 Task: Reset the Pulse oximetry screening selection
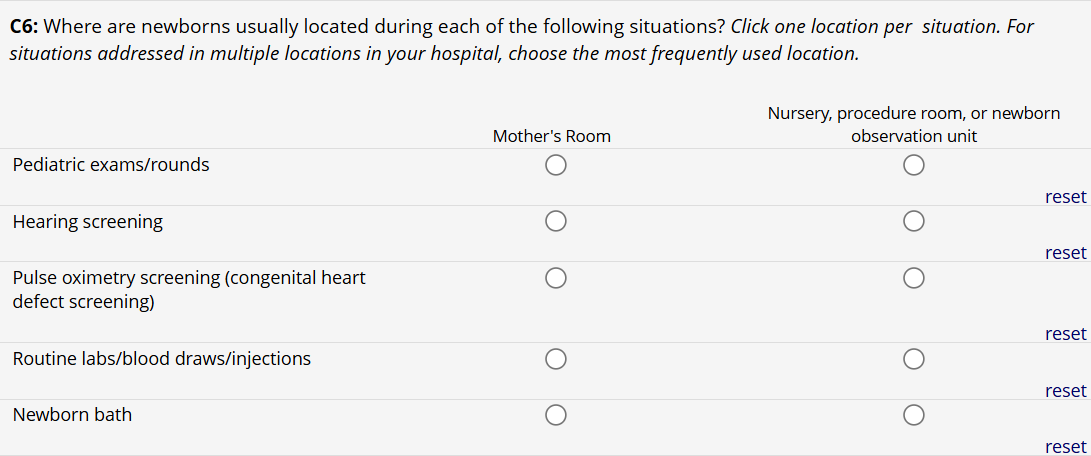click(x=1065, y=334)
